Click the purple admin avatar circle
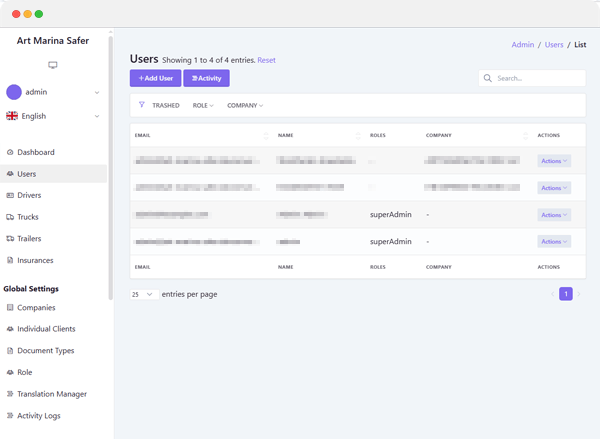The width and height of the screenshot is (600, 439). (x=14, y=92)
